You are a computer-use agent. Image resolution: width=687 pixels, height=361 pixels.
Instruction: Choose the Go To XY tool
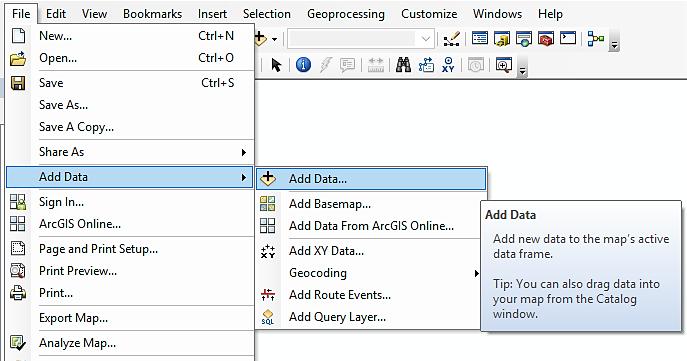448,65
